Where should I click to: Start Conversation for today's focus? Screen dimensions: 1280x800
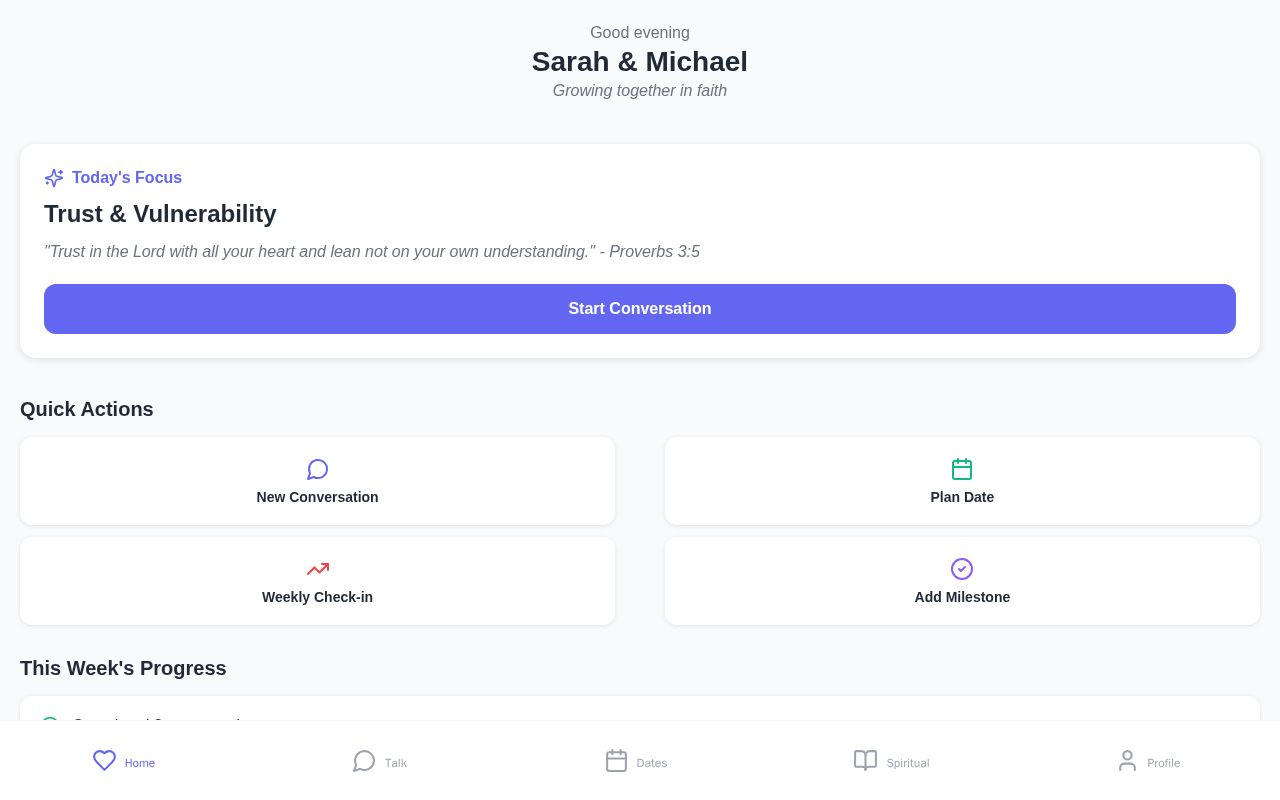click(640, 309)
